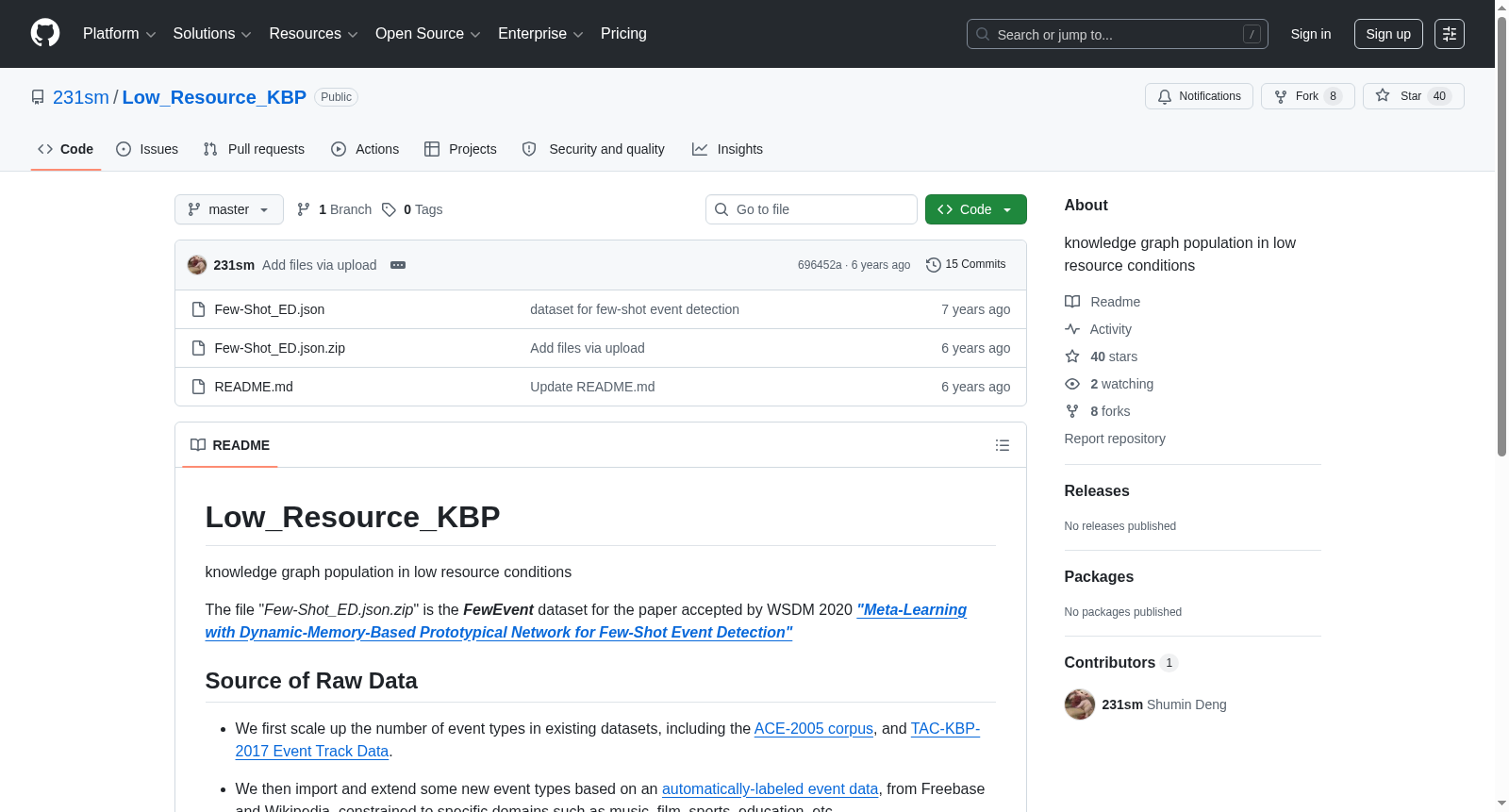
Task: Open the command palette icon button
Action: [1450, 34]
